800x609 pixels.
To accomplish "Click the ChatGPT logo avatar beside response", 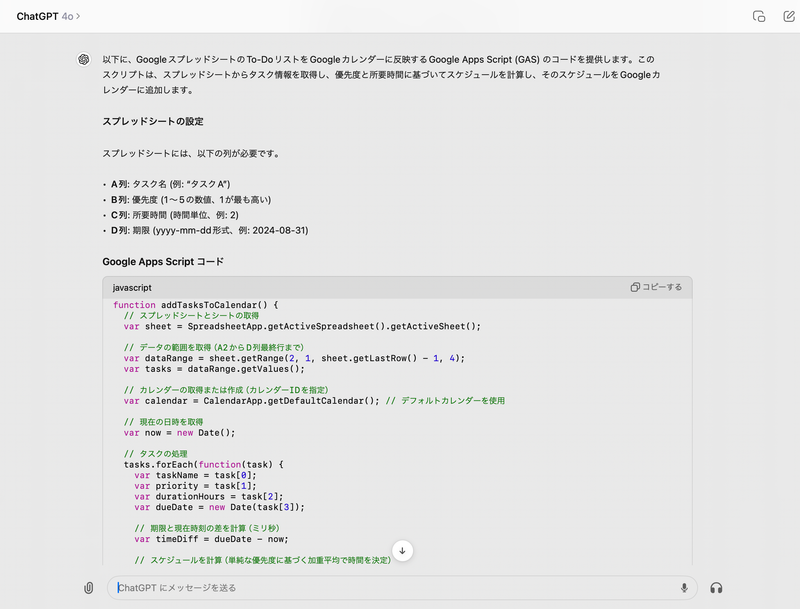I will [x=84, y=60].
